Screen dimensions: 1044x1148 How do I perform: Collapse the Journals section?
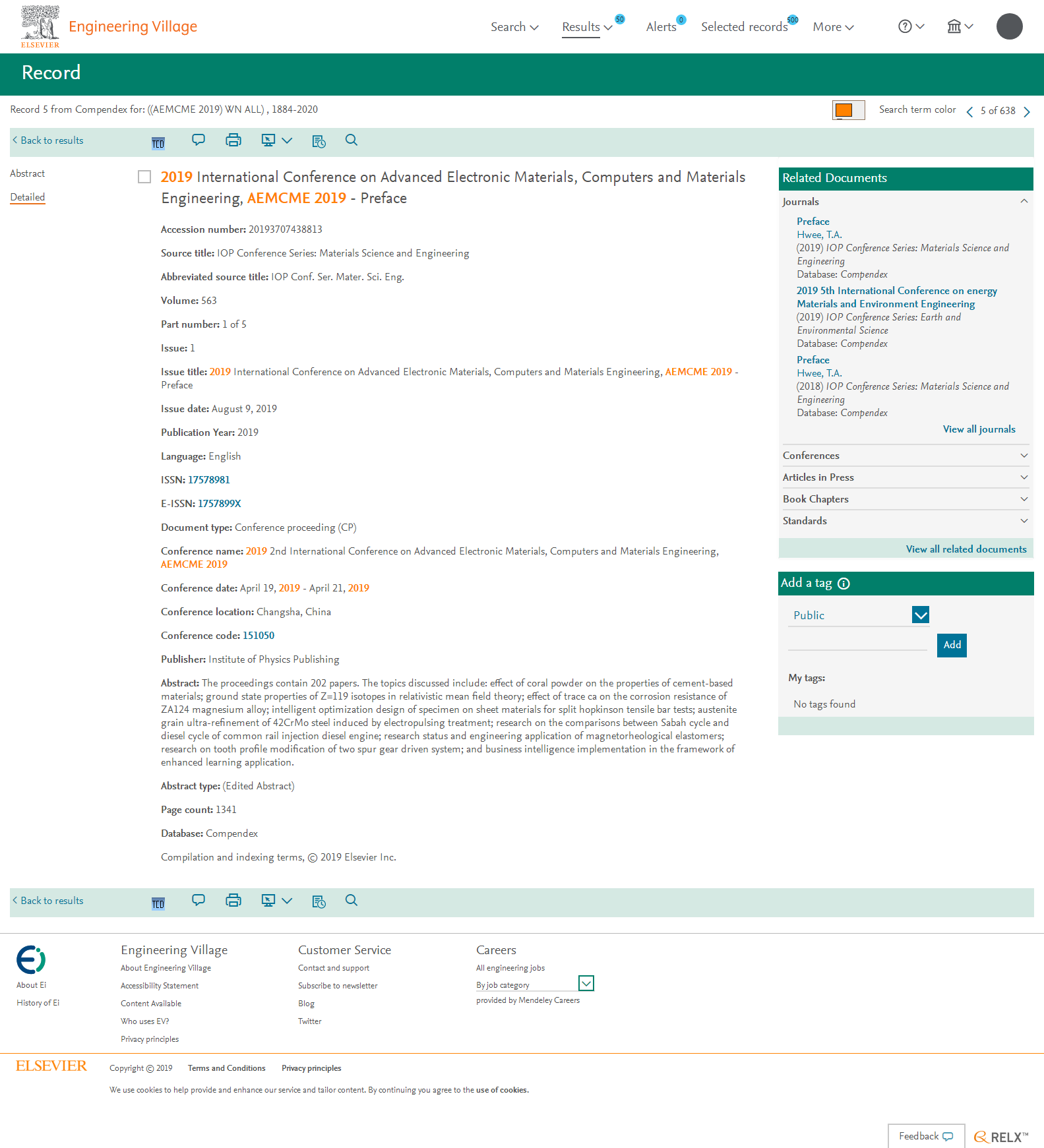tap(906, 202)
